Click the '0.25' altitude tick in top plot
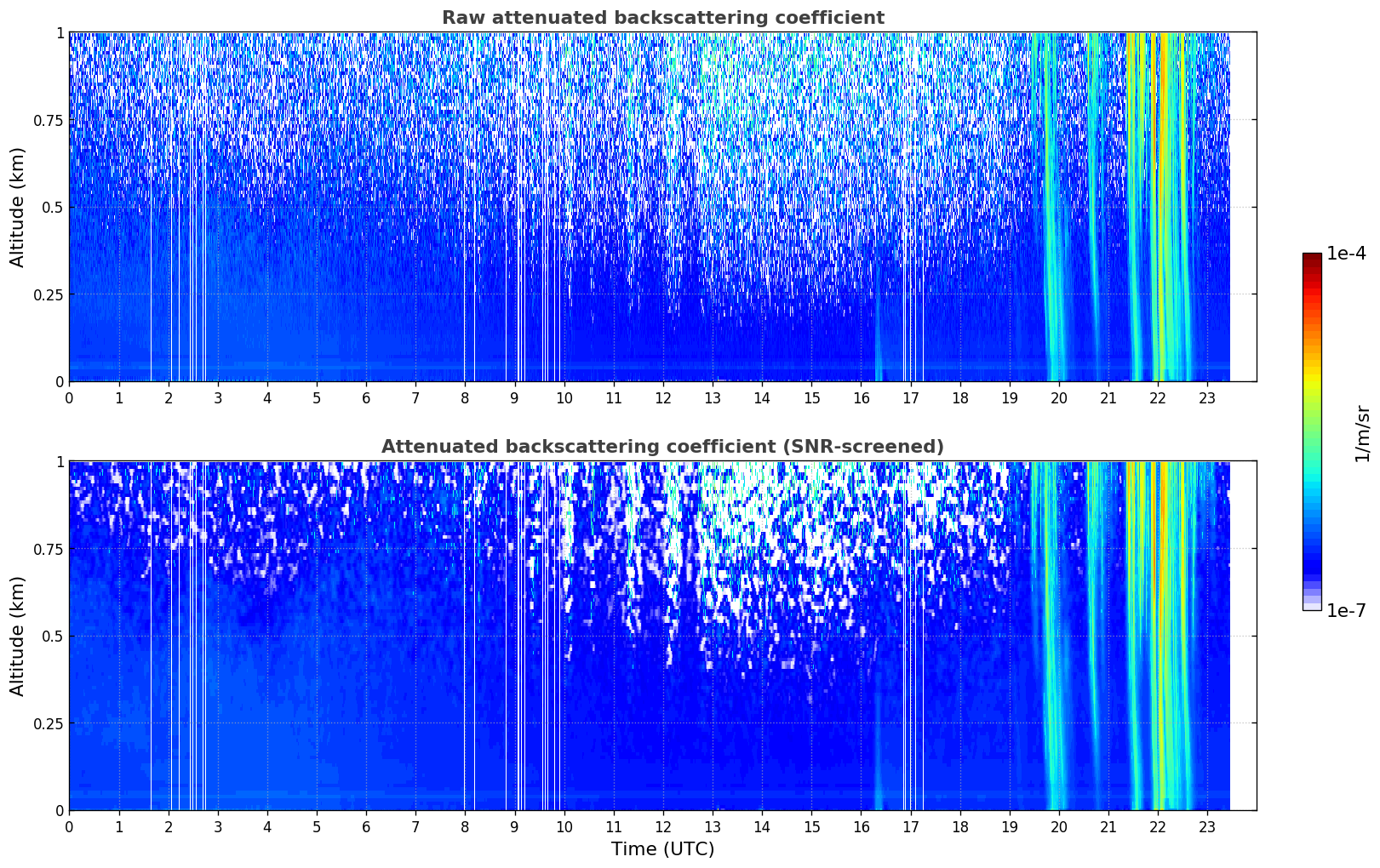This screenshot has height=868, width=1380. tap(49, 294)
